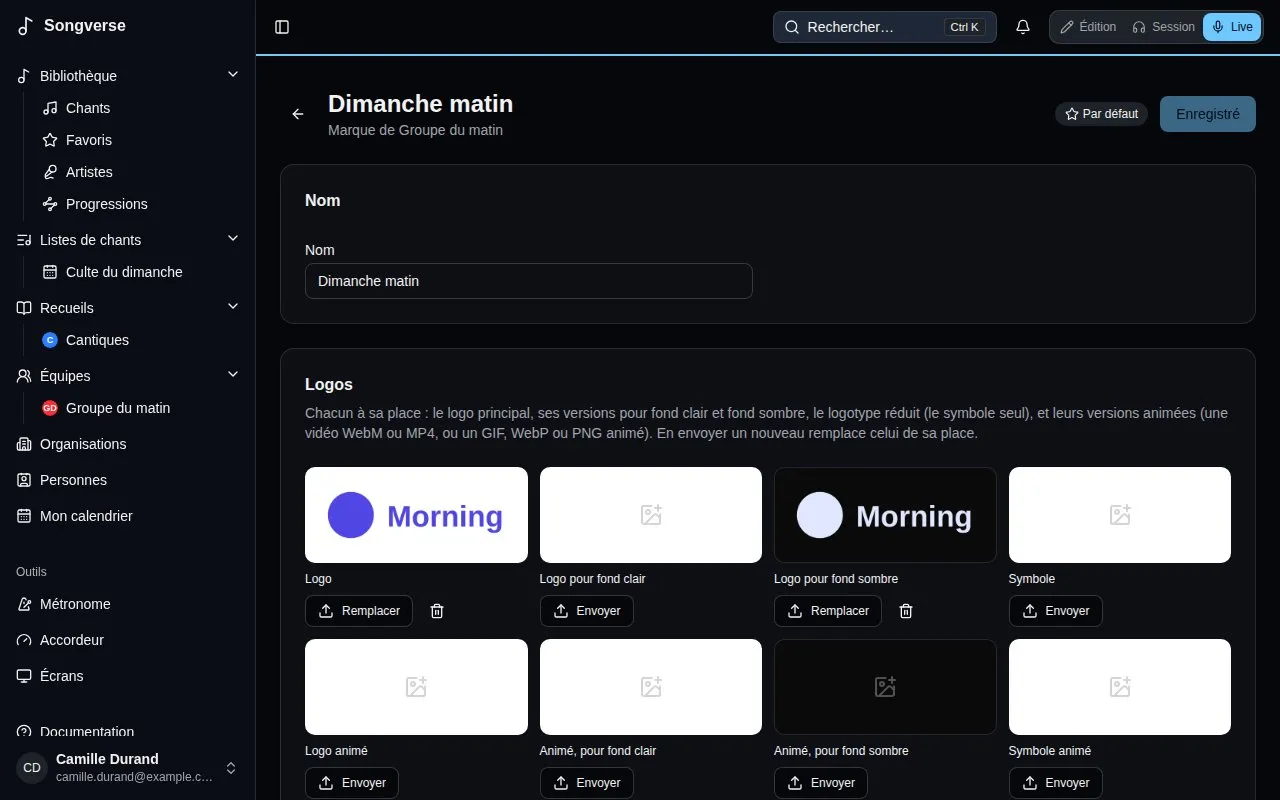This screenshot has height=800, width=1280.
Task: Go back using the arrow icon
Action: [x=297, y=114]
